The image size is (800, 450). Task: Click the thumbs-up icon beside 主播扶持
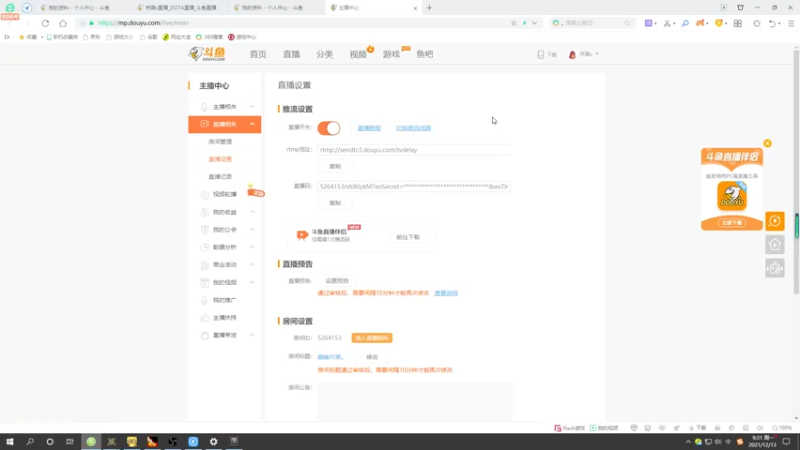click(x=204, y=318)
